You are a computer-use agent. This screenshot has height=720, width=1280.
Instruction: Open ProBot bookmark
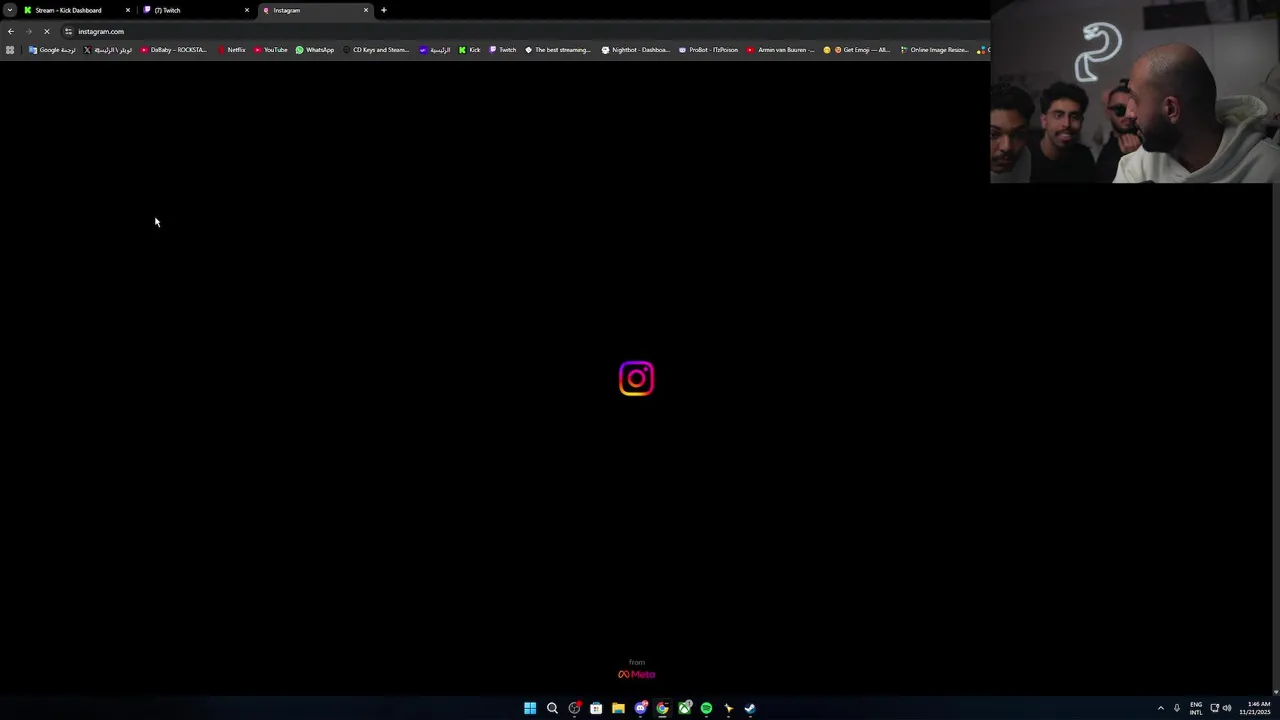708,50
